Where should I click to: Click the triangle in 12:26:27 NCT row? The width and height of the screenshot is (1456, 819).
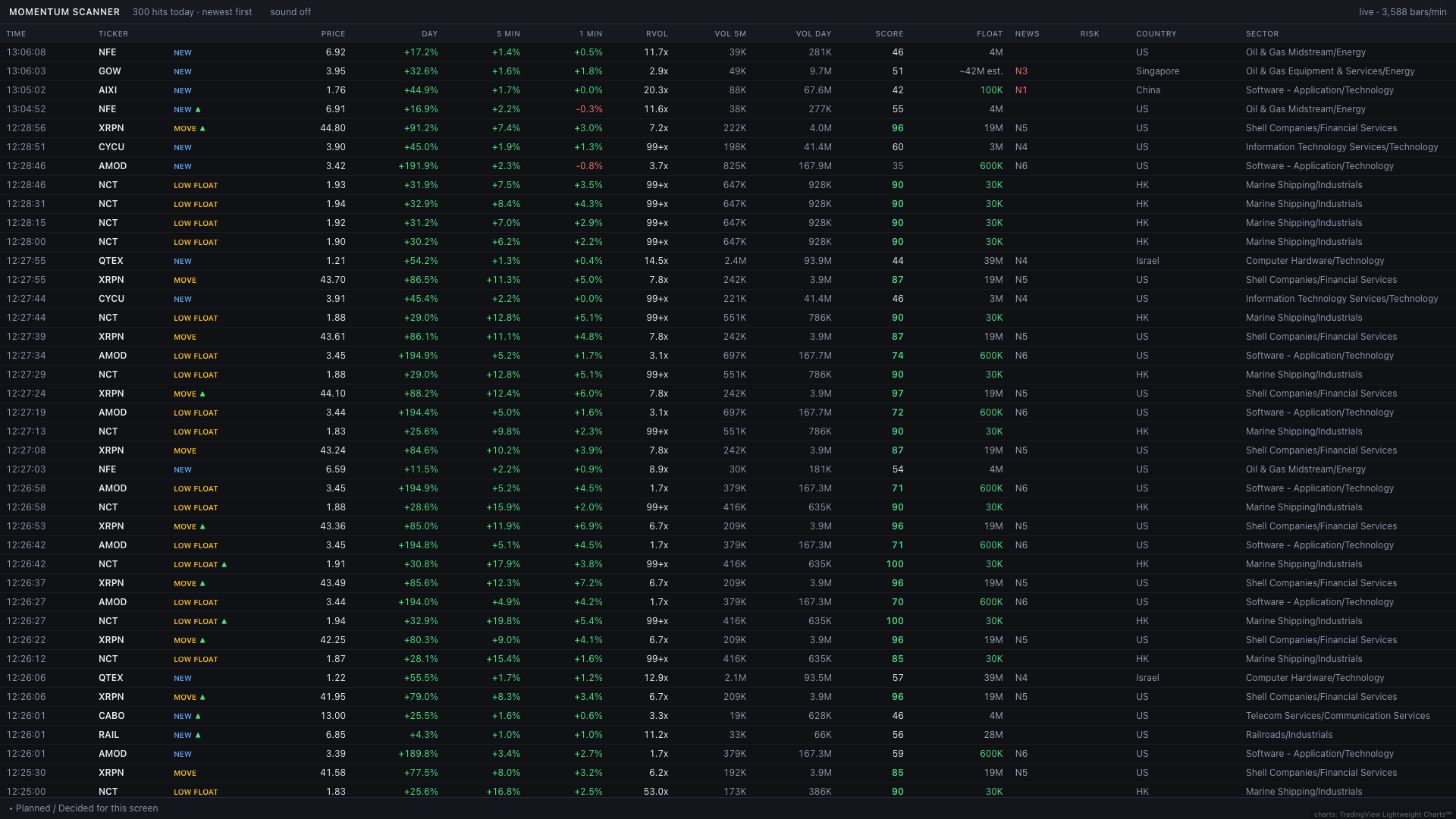click(224, 621)
